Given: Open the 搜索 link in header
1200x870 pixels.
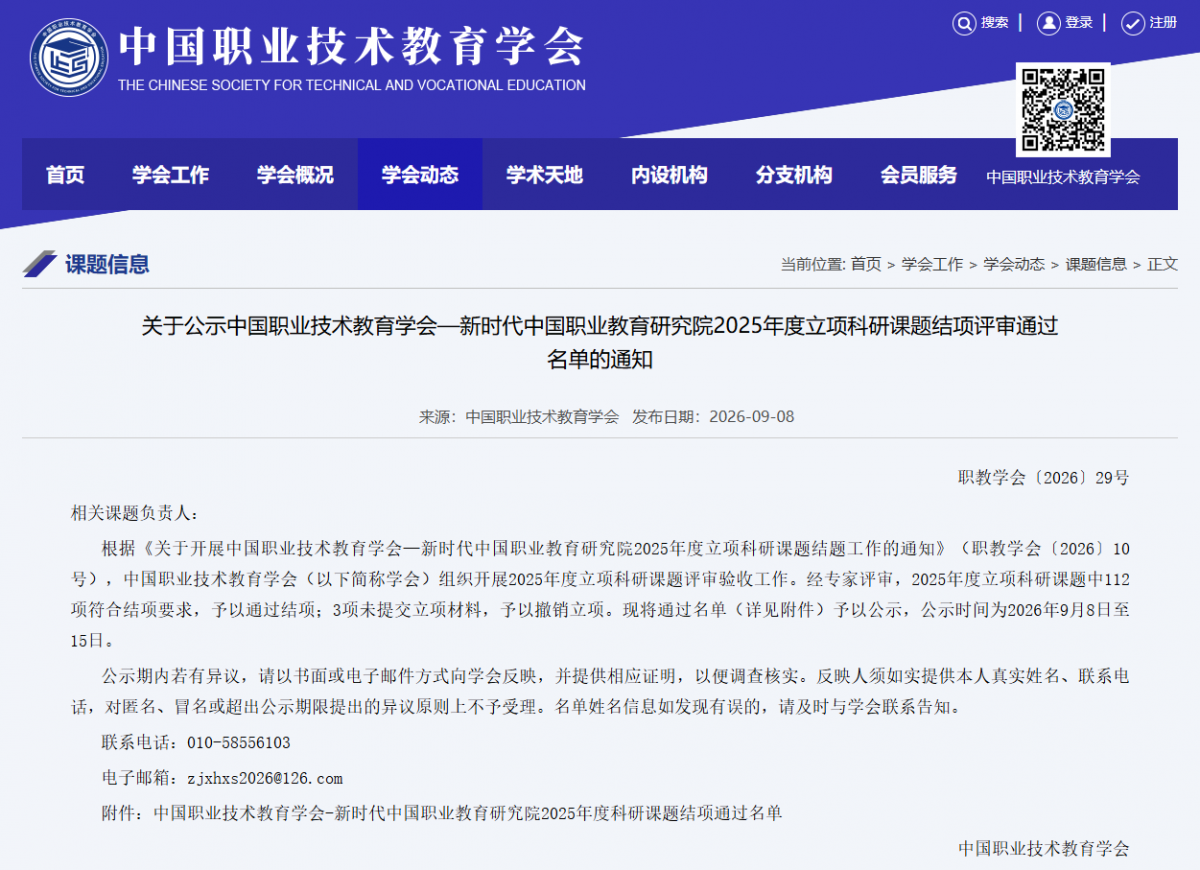Looking at the screenshot, I should (x=995, y=23).
